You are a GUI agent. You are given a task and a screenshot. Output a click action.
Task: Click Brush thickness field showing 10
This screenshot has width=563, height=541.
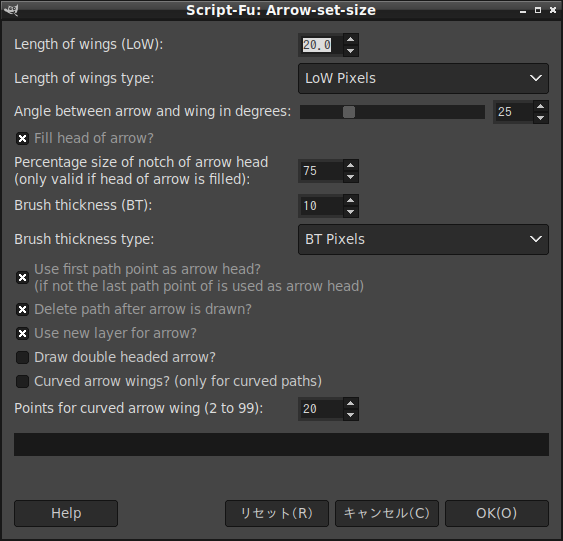pyautogui.click(x=321, y=206)
